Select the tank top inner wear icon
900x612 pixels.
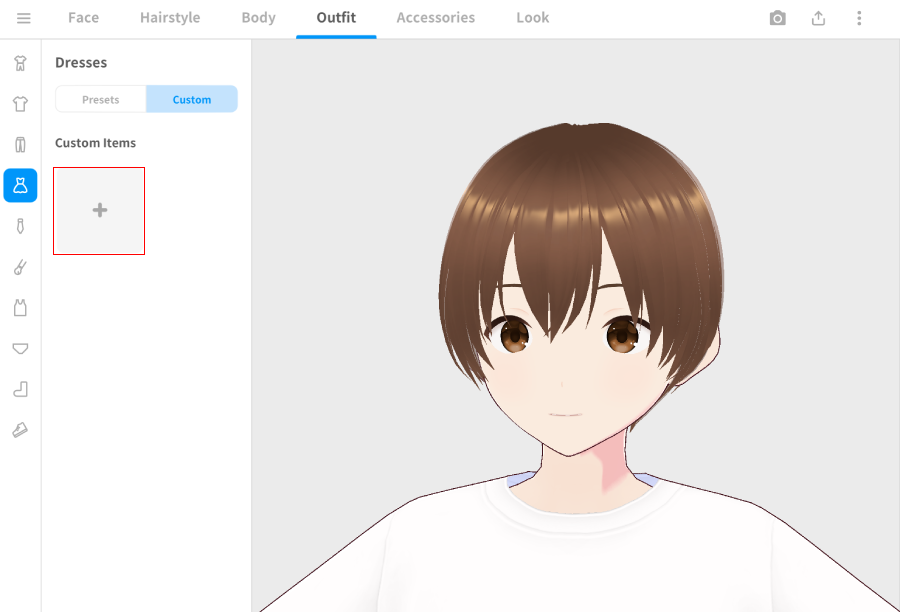20,308
